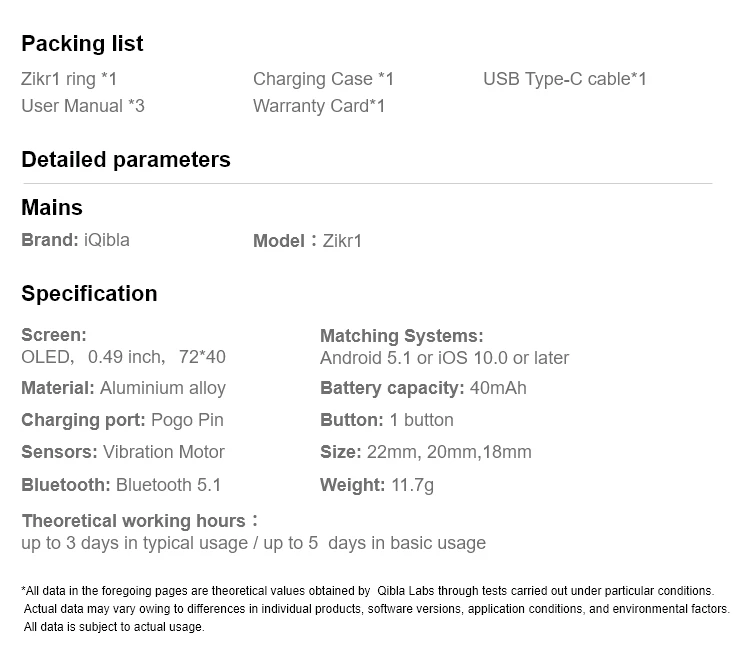The width and height of the screenshot is (750, 672).
Task: Click the Charging Case *1 entry
Action: [323, 79]
